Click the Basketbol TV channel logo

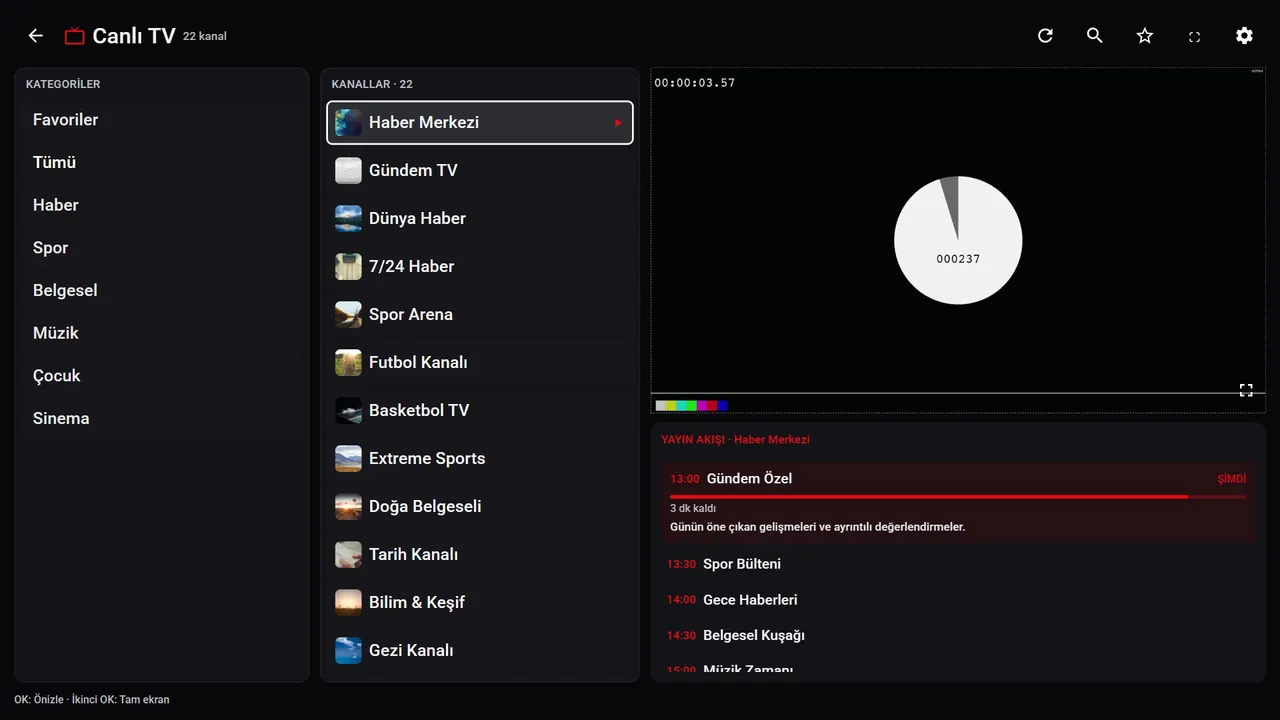348,411
